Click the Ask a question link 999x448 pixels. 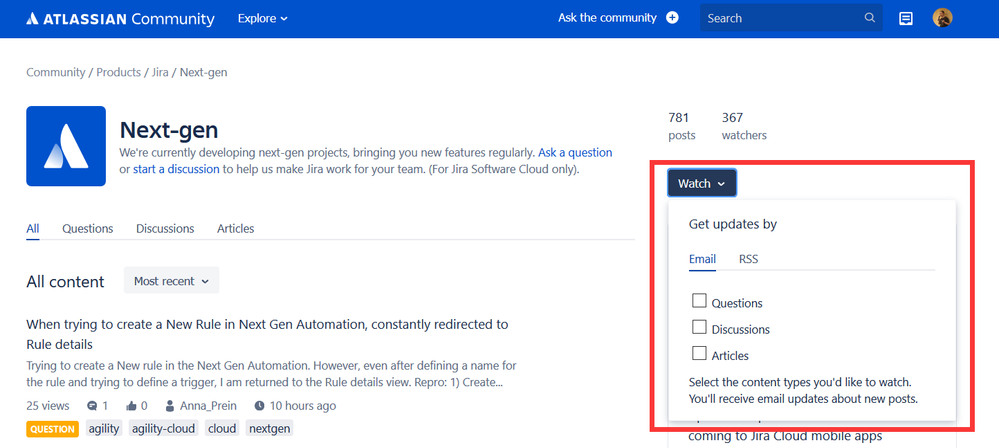tap(575, 153)
